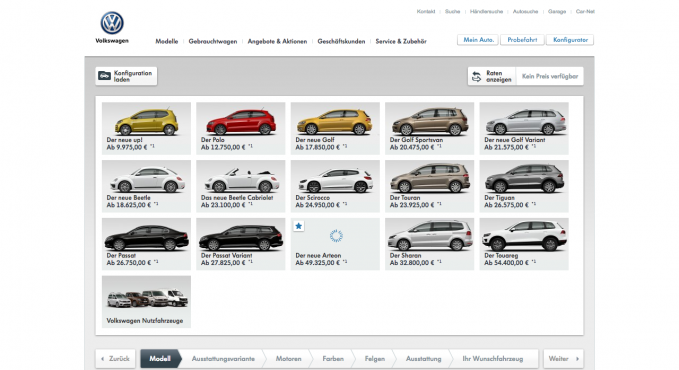Screen dimensions: 679x370
Task: Click Kein Preis verfügbar field
Action: pos(550,76)
